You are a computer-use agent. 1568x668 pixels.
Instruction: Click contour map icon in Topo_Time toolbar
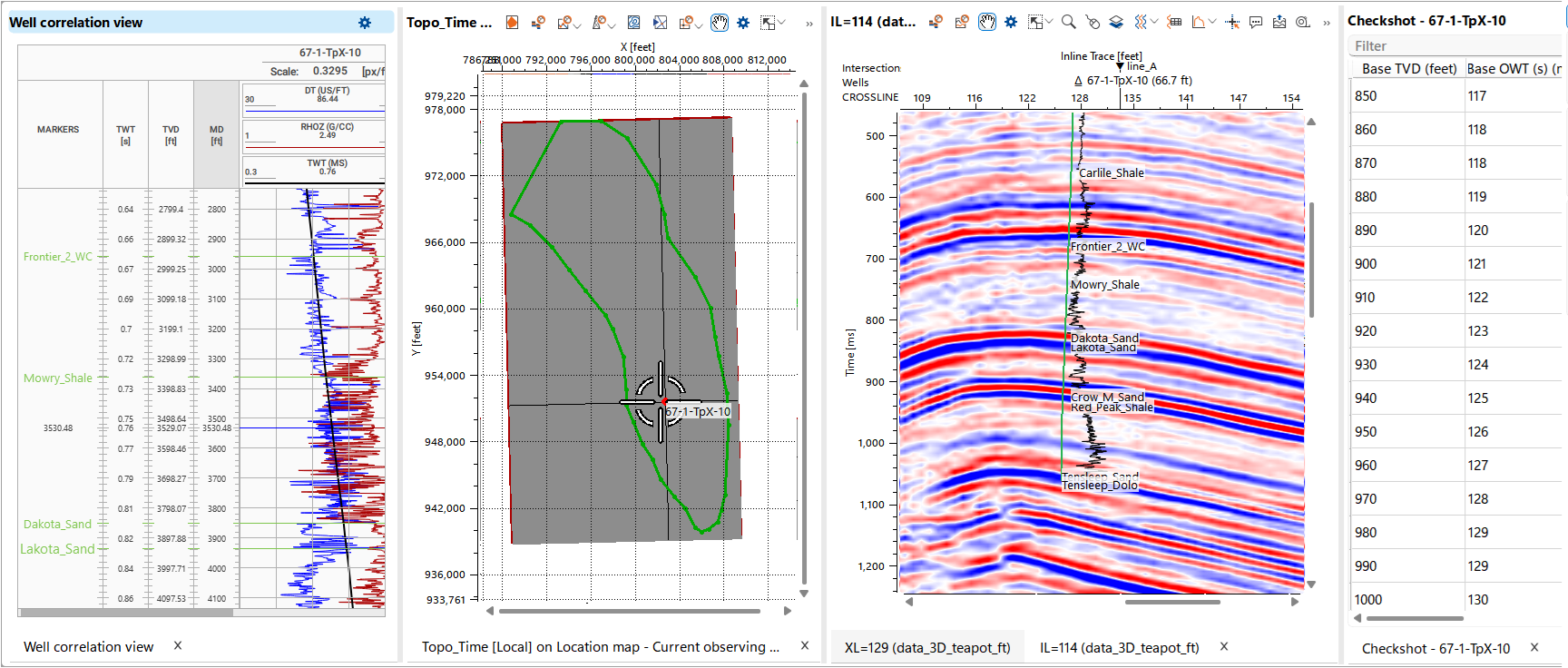pyautogui.click(x=634, y=23)
